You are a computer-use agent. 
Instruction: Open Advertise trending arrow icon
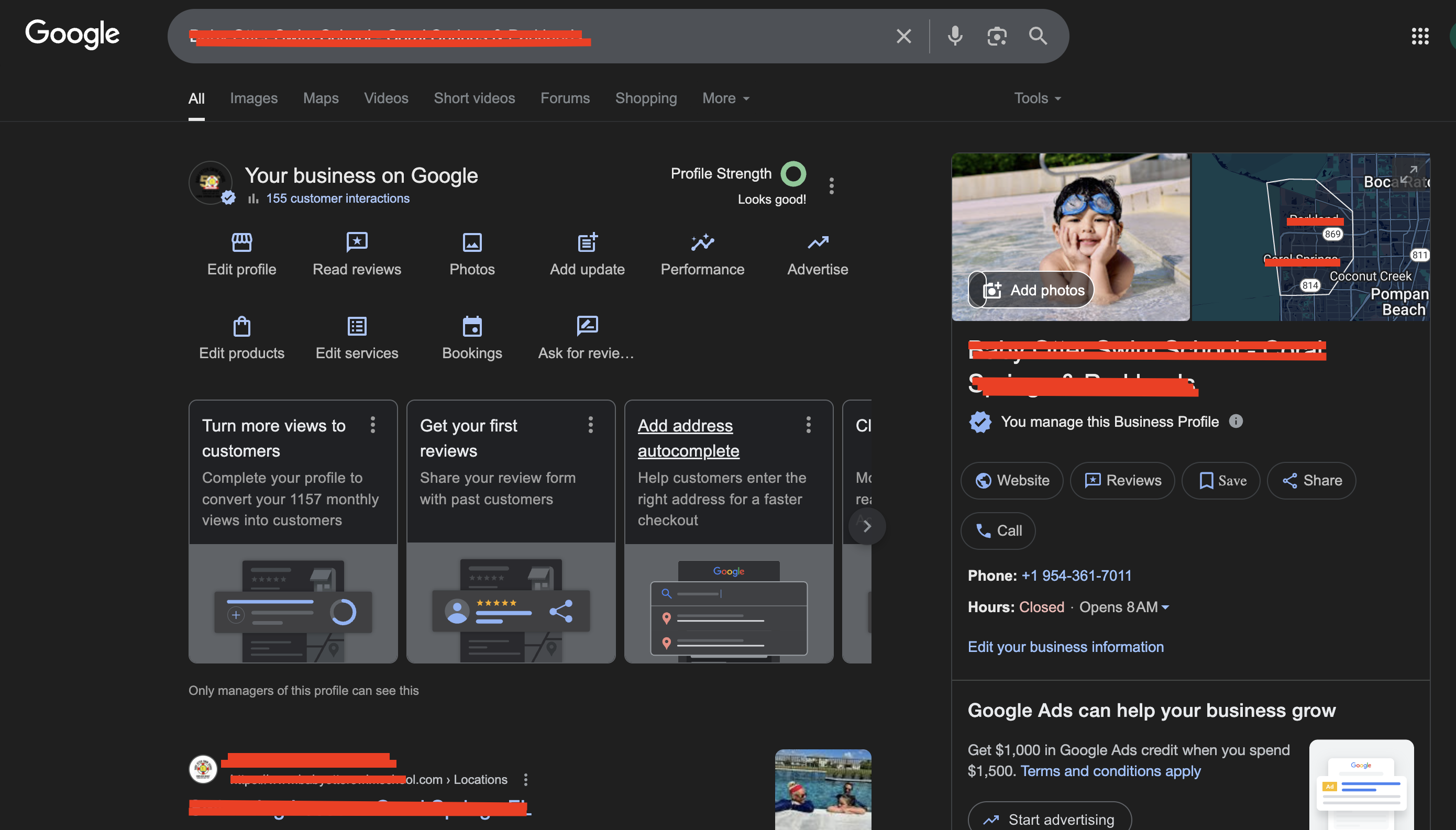[818, 242]
